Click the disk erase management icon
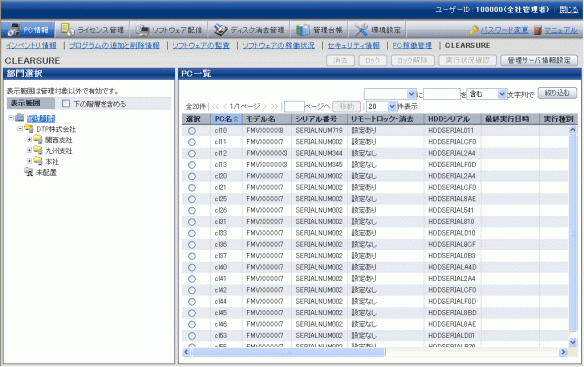The width and height of the screenshot is (584, 367). [220, 30]
